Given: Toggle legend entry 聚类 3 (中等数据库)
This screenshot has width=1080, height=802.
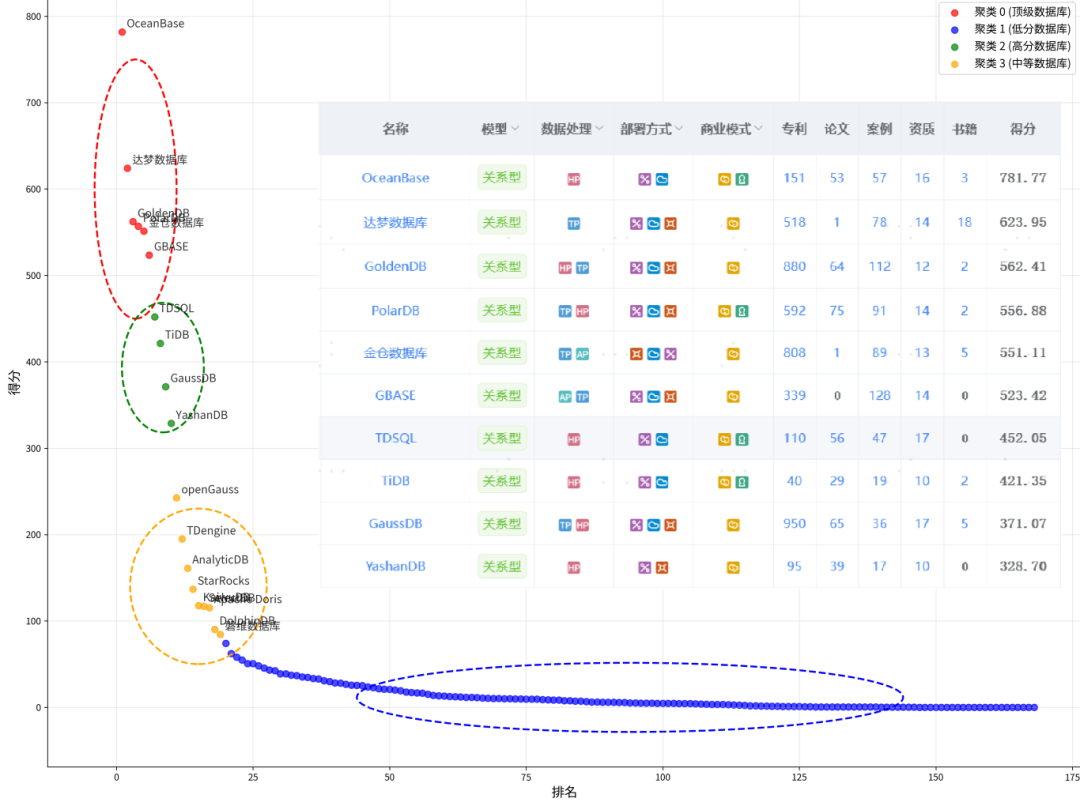Looking at the screenshot, I should pyautogui.click(x=1010, y=63).
